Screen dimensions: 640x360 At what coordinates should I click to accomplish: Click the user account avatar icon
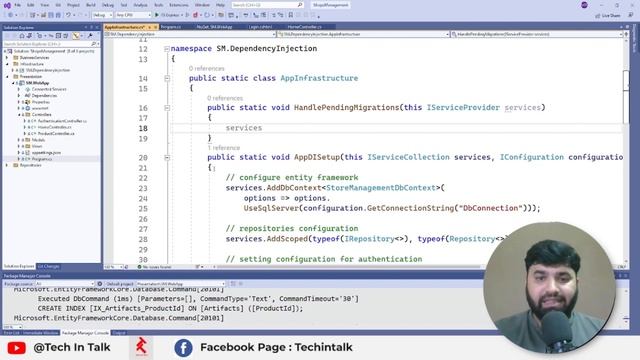pos(584,5)
